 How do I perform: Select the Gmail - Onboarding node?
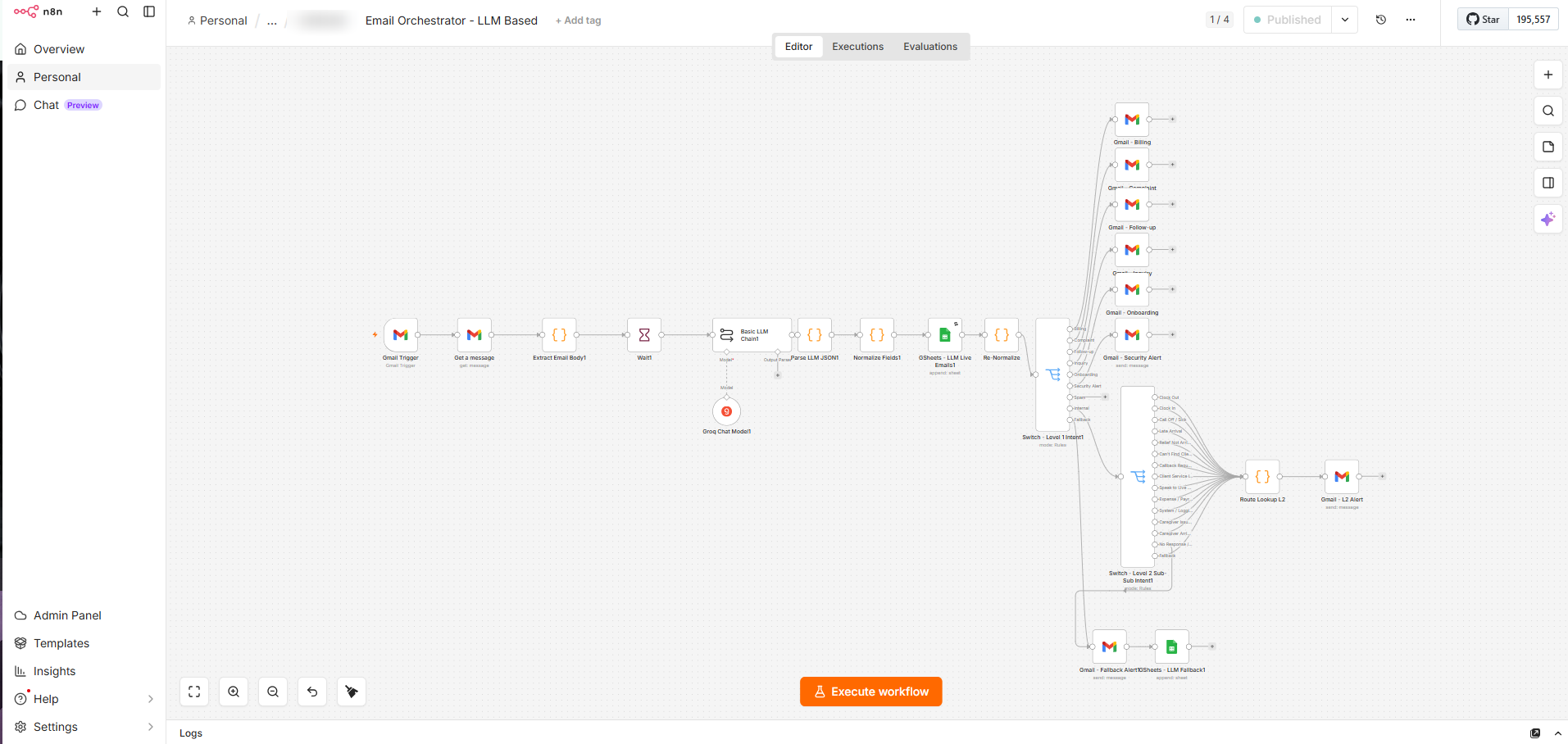coord(1132,289)
